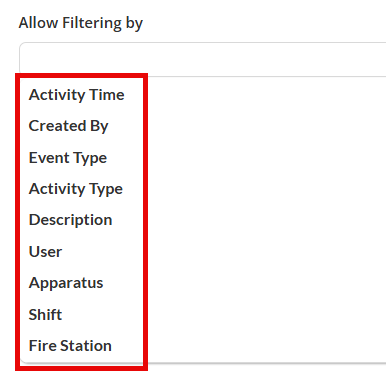Viewport: 386px width, 371px height.
Task: Choose the Description option
Action: tap(70, 220)
